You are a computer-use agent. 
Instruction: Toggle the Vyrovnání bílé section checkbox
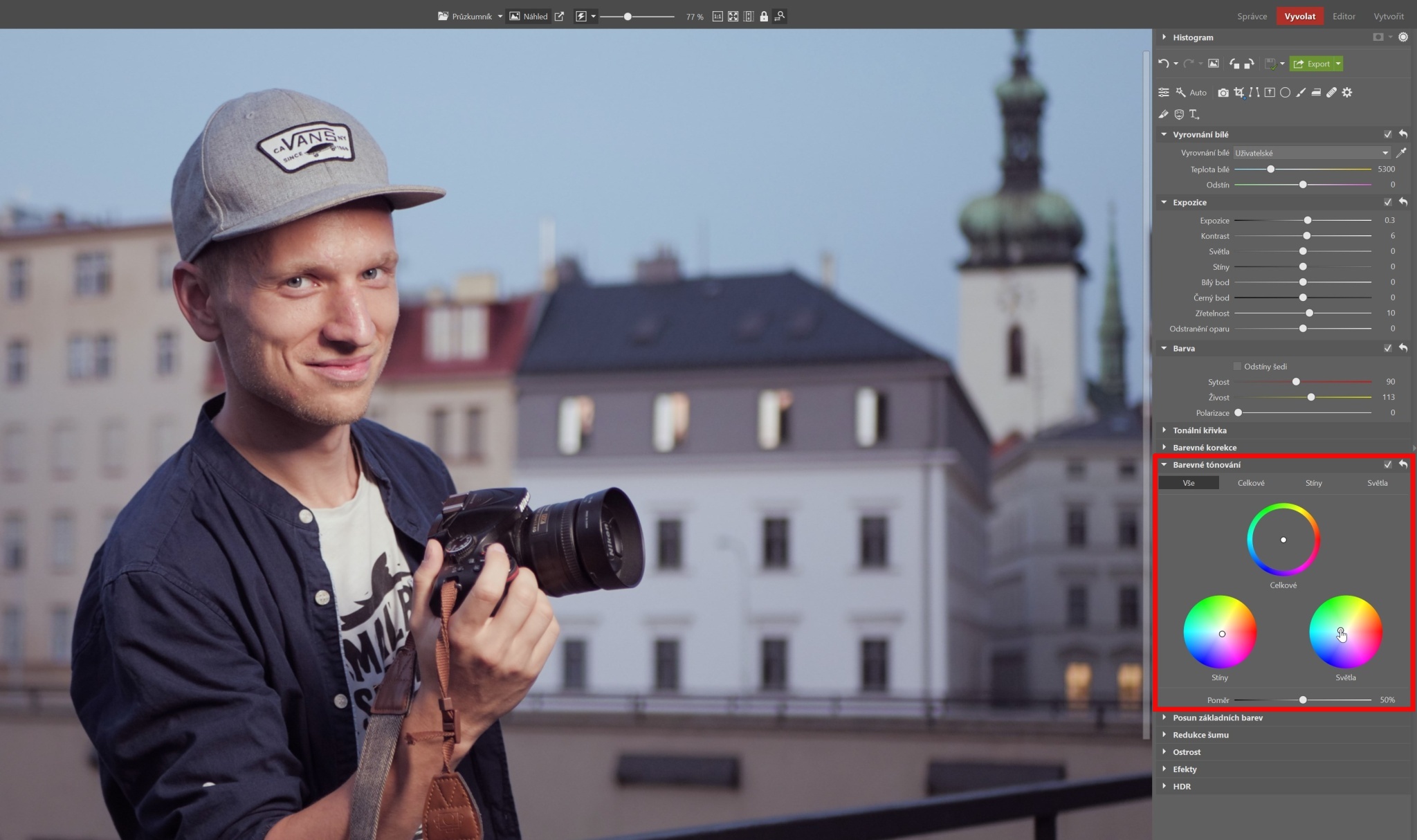pos(1387,134)
